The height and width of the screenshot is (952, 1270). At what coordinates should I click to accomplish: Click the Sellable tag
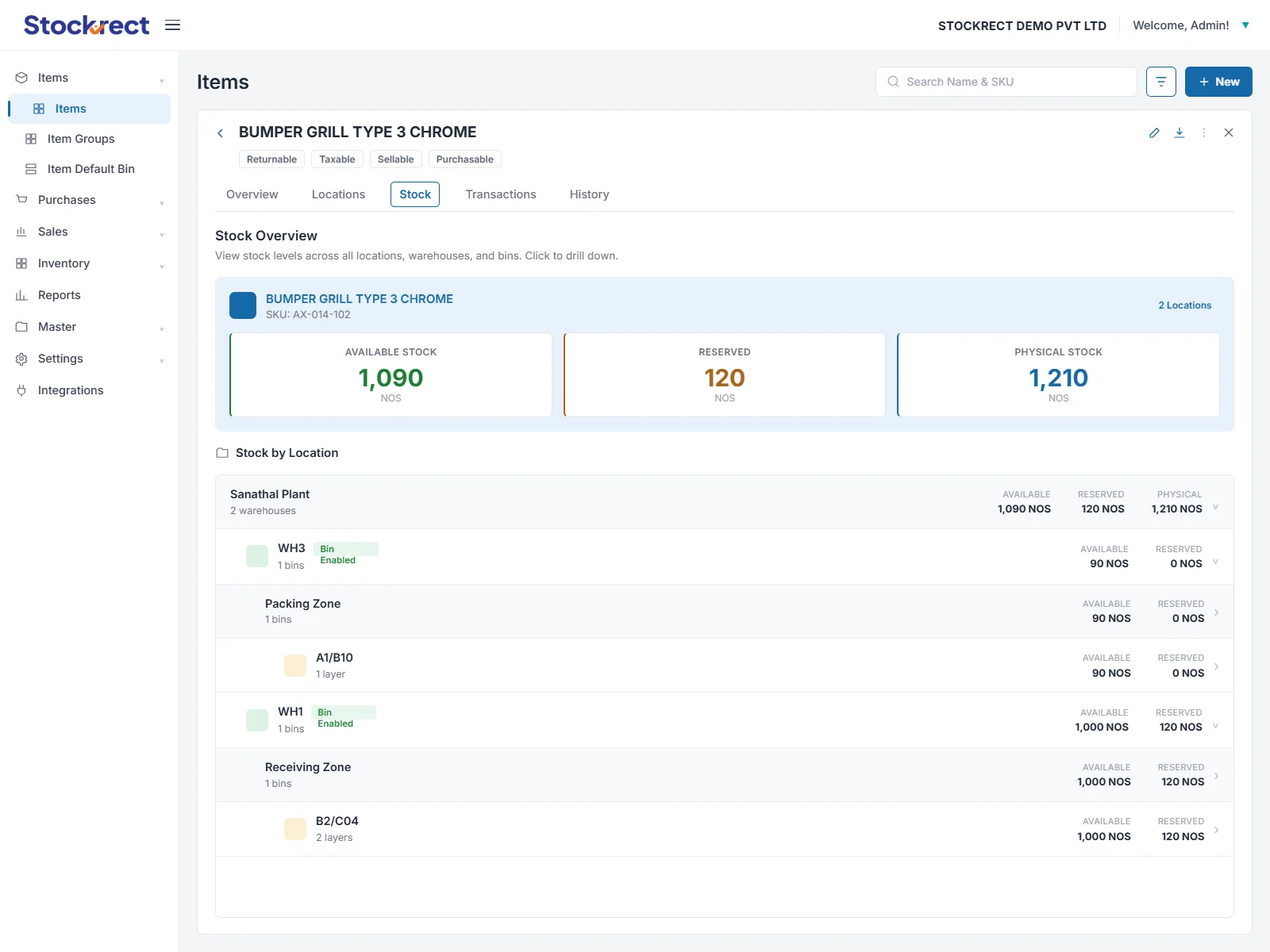395,159
